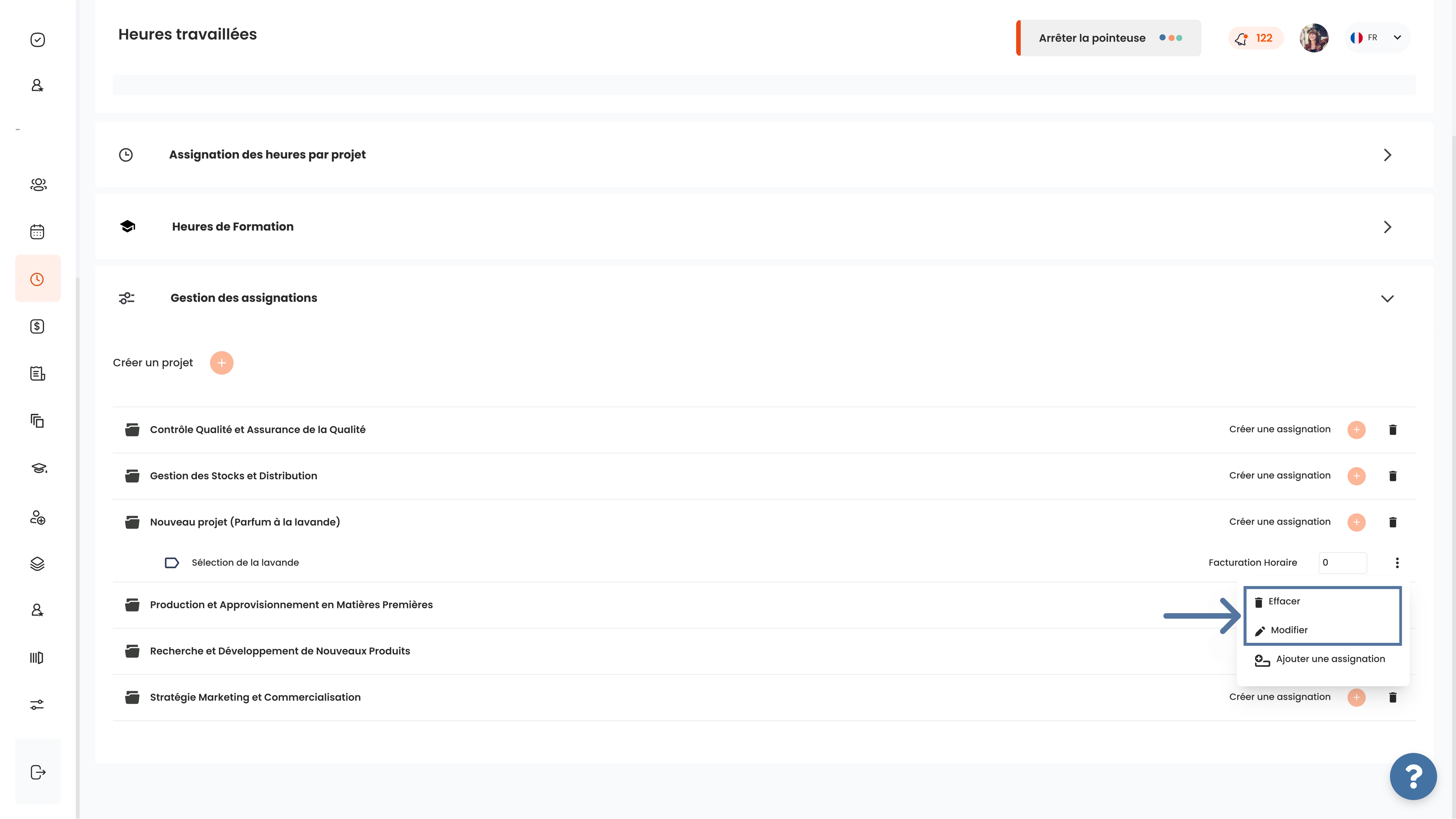Delete the Gestion des Stocks et Distribution project
Screen dimensions: 1456x819
pos(1393,476)
